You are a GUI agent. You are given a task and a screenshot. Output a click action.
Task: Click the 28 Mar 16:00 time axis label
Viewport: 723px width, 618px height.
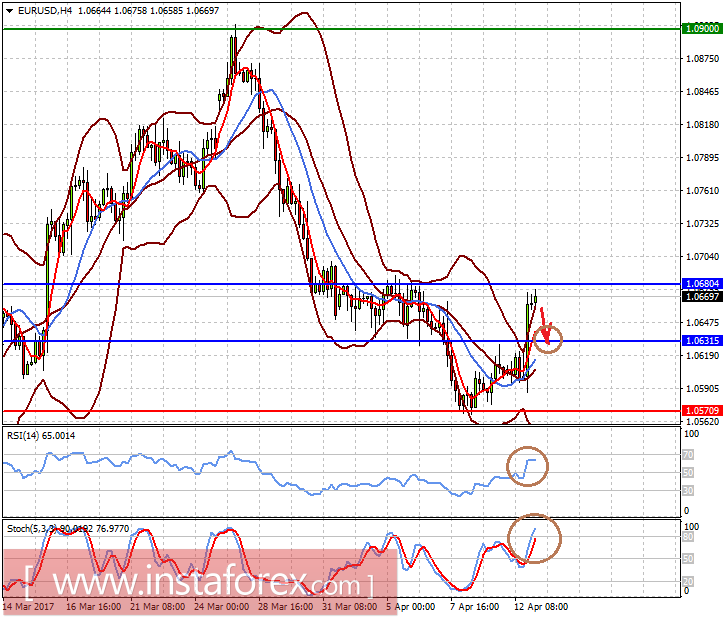click(285, 606)
